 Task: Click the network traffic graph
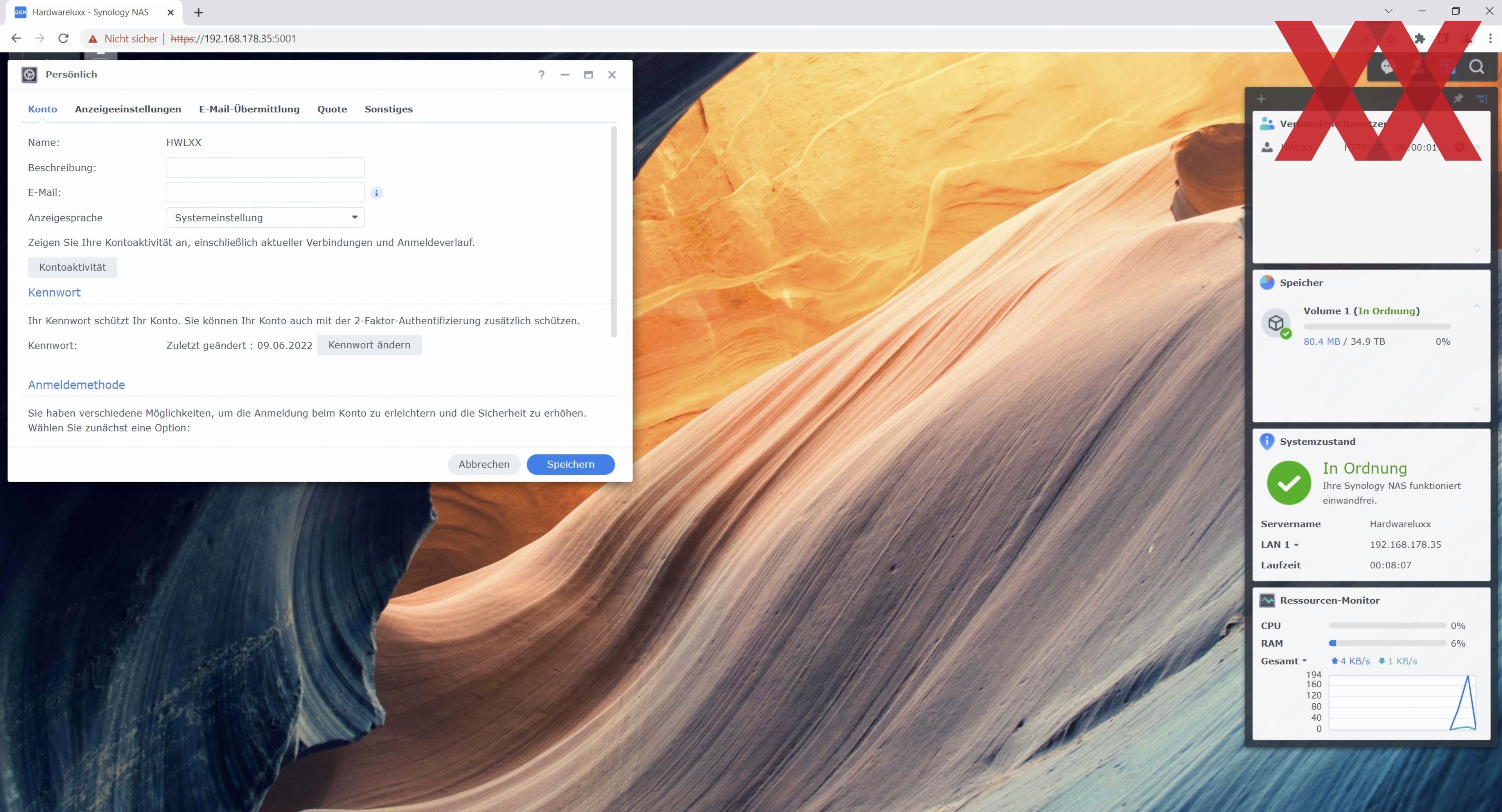[1402, 702]
